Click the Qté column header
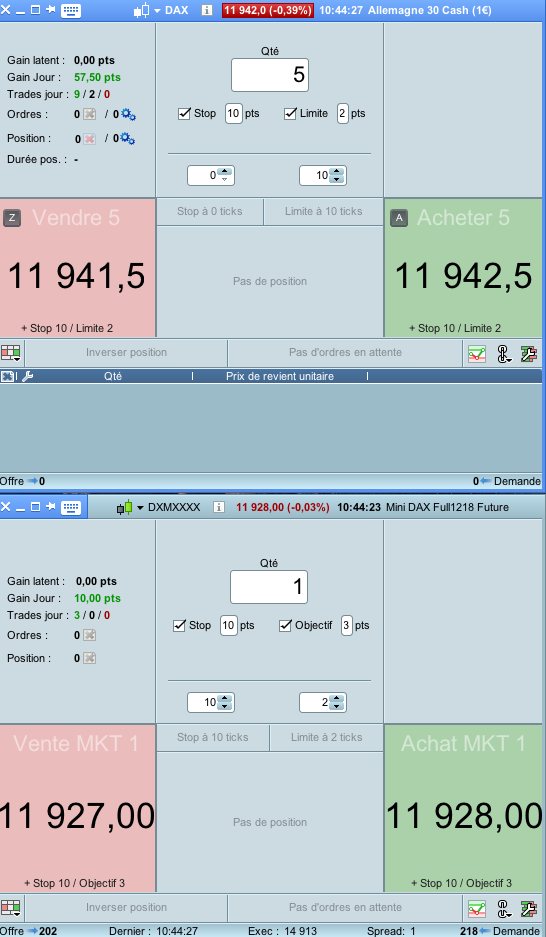 point(113,376)
